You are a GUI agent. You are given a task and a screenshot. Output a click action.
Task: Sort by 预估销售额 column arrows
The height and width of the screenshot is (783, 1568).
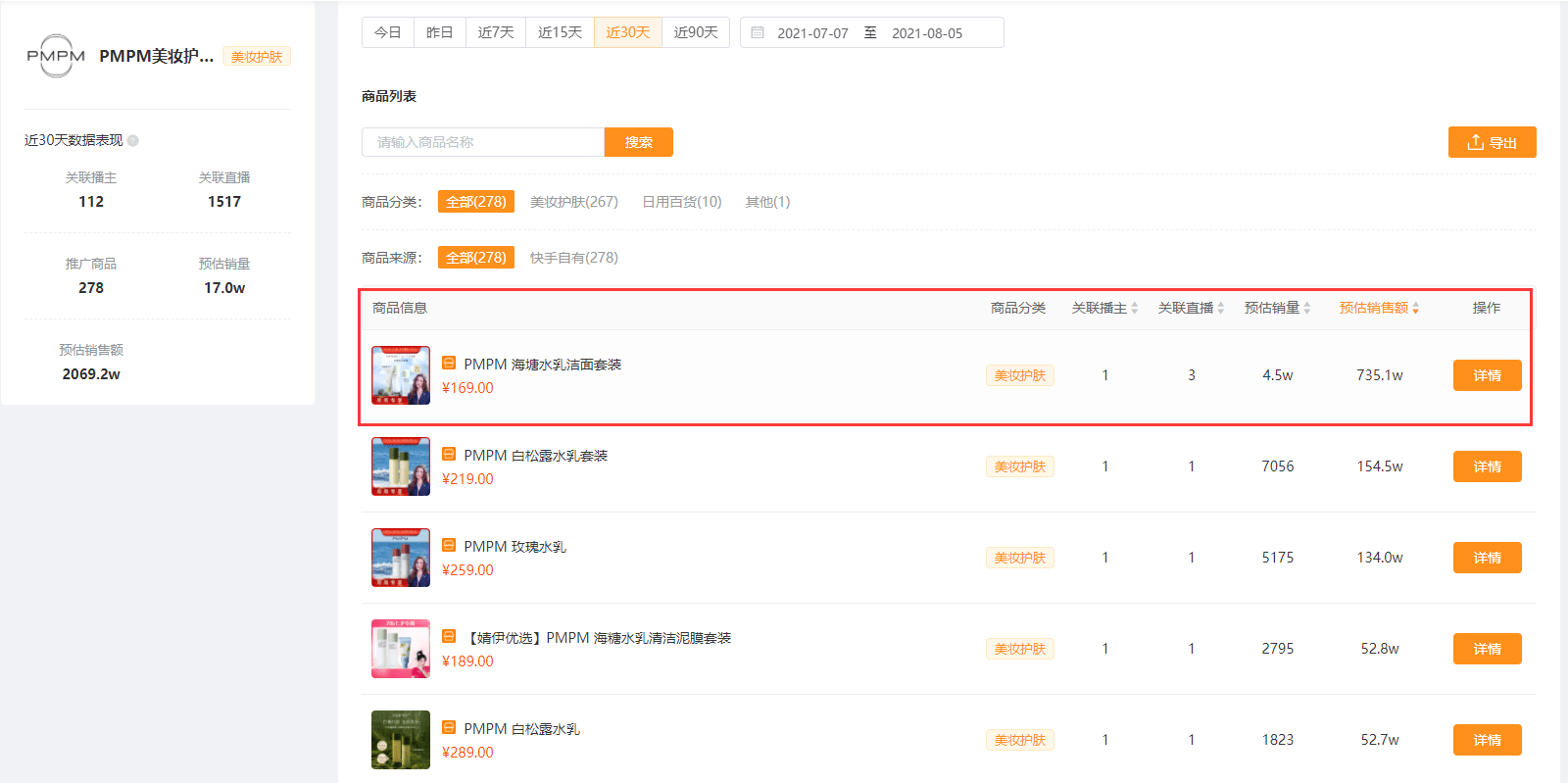[1416, 308]
